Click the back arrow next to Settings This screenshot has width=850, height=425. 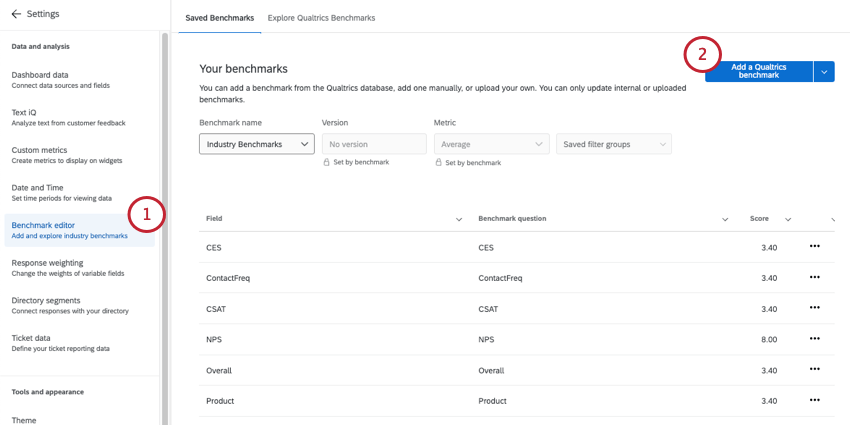[16, 14]
